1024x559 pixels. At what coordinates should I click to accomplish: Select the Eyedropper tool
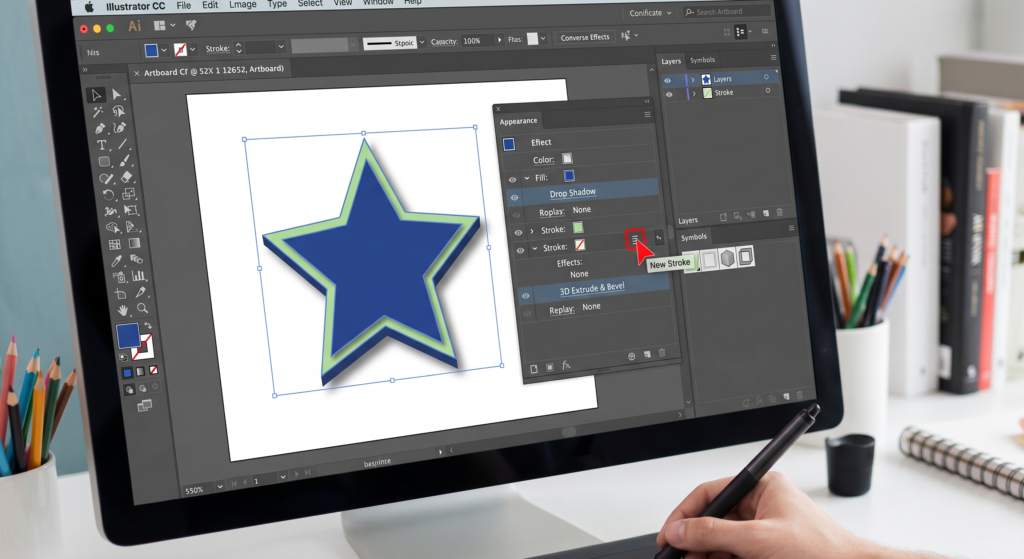tap(117, 261)
